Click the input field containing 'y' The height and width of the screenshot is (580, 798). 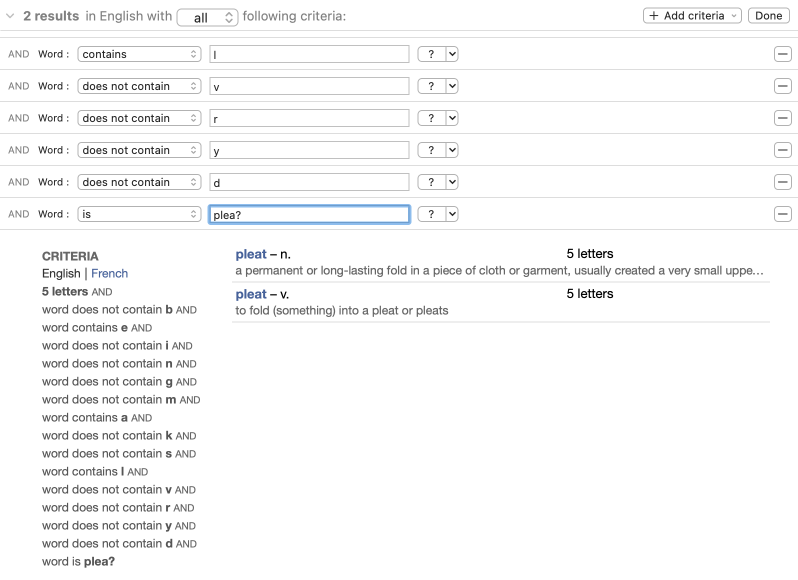point(309,150)
